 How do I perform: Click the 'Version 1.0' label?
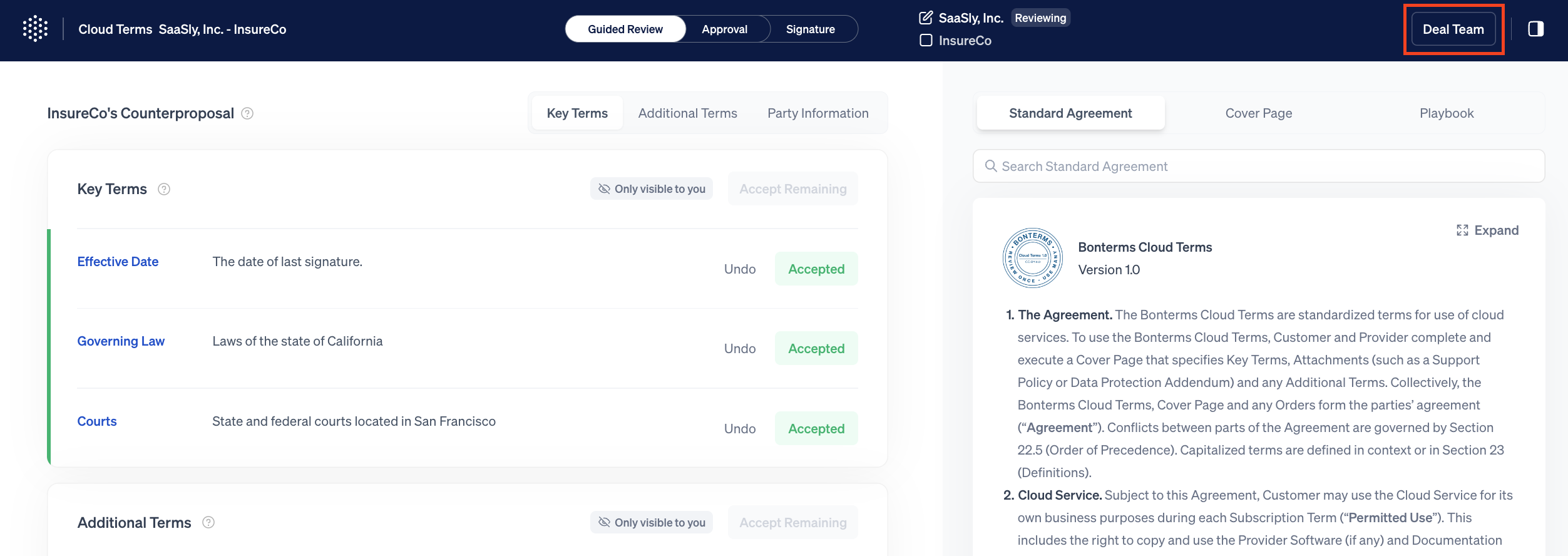[x=1109, y=270]
